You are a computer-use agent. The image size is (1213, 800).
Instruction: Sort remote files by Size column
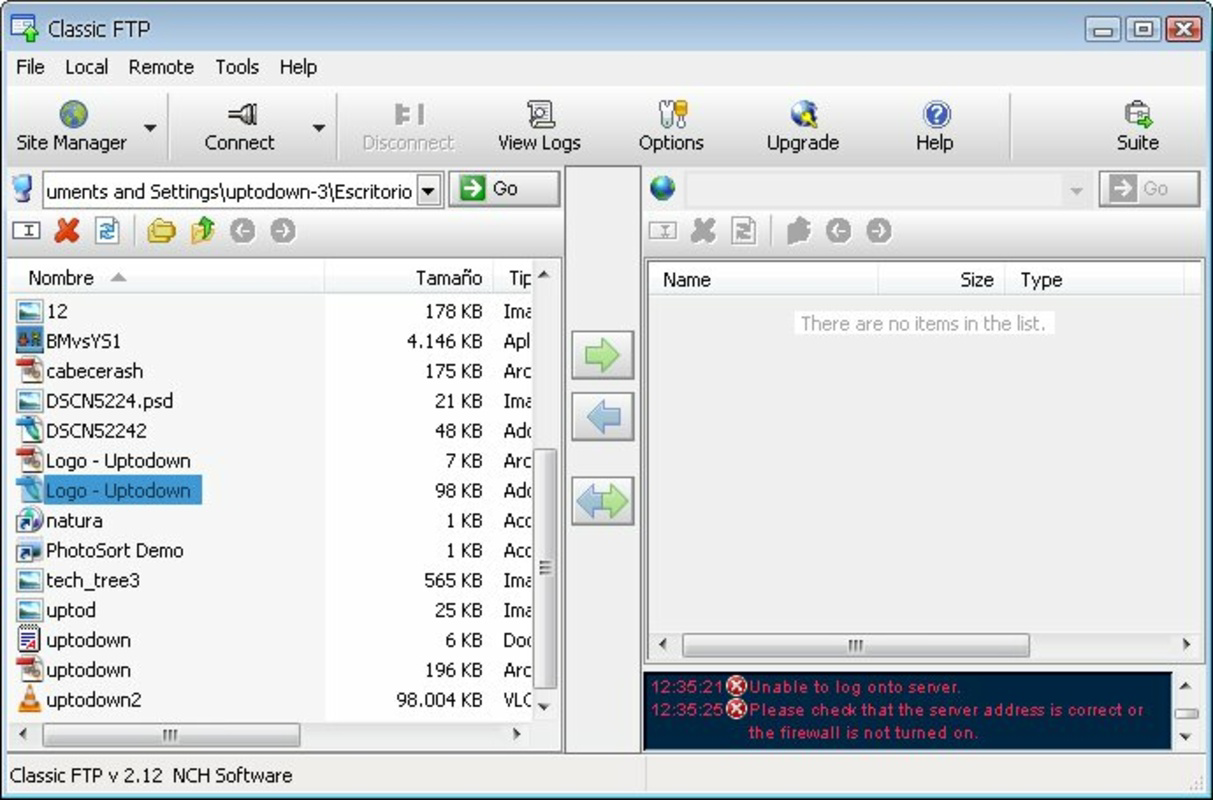pyautogui.click(x=942, y=280)
